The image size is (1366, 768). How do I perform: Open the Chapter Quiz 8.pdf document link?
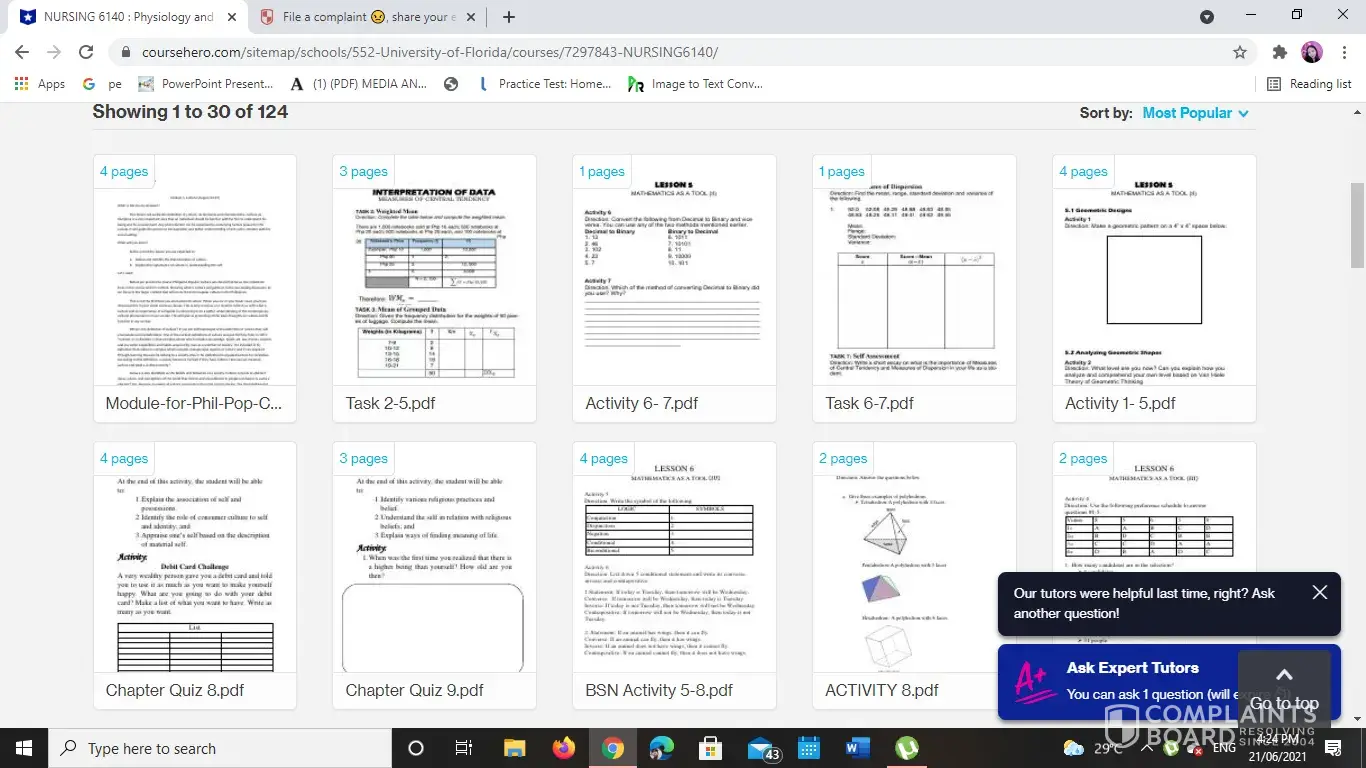(175, 690)
